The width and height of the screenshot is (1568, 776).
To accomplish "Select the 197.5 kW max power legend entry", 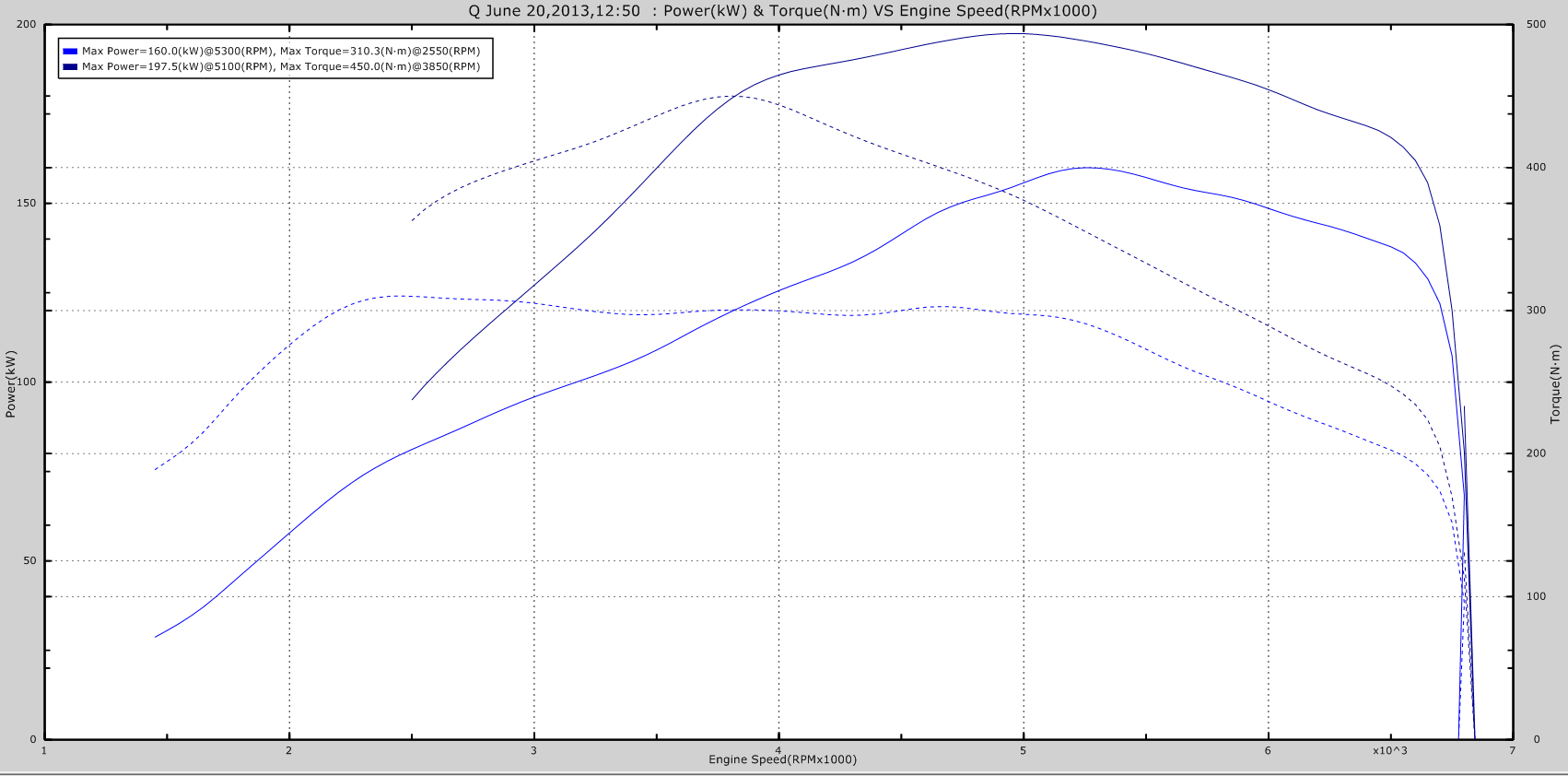I will 280,66.
